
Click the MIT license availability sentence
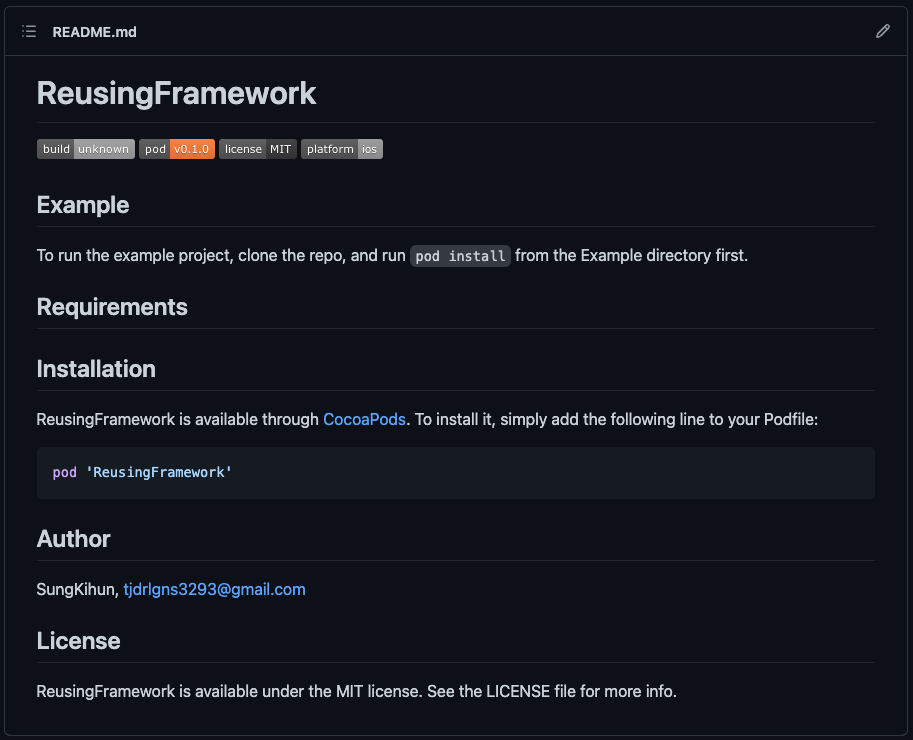tap(356, 691)
